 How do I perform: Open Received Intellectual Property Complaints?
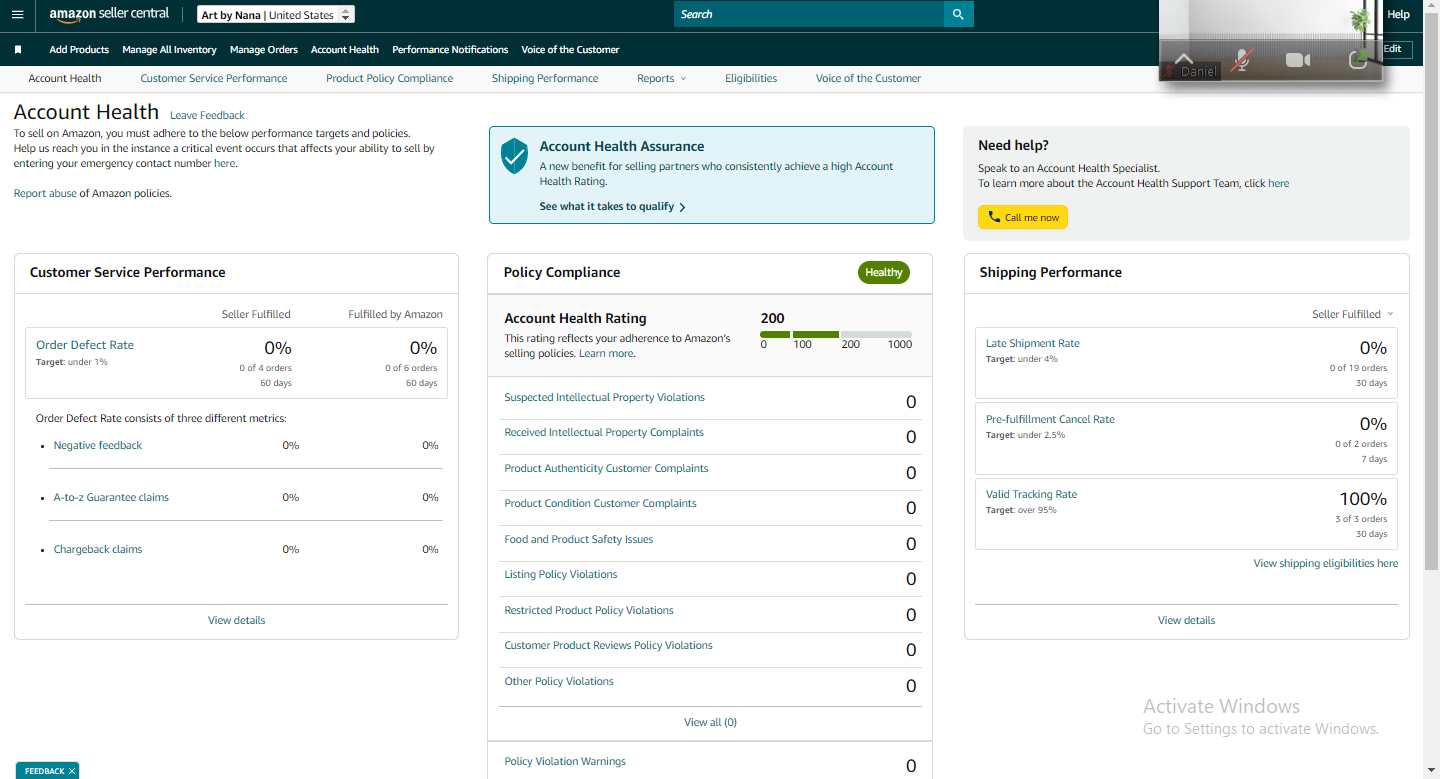point(604,432)
